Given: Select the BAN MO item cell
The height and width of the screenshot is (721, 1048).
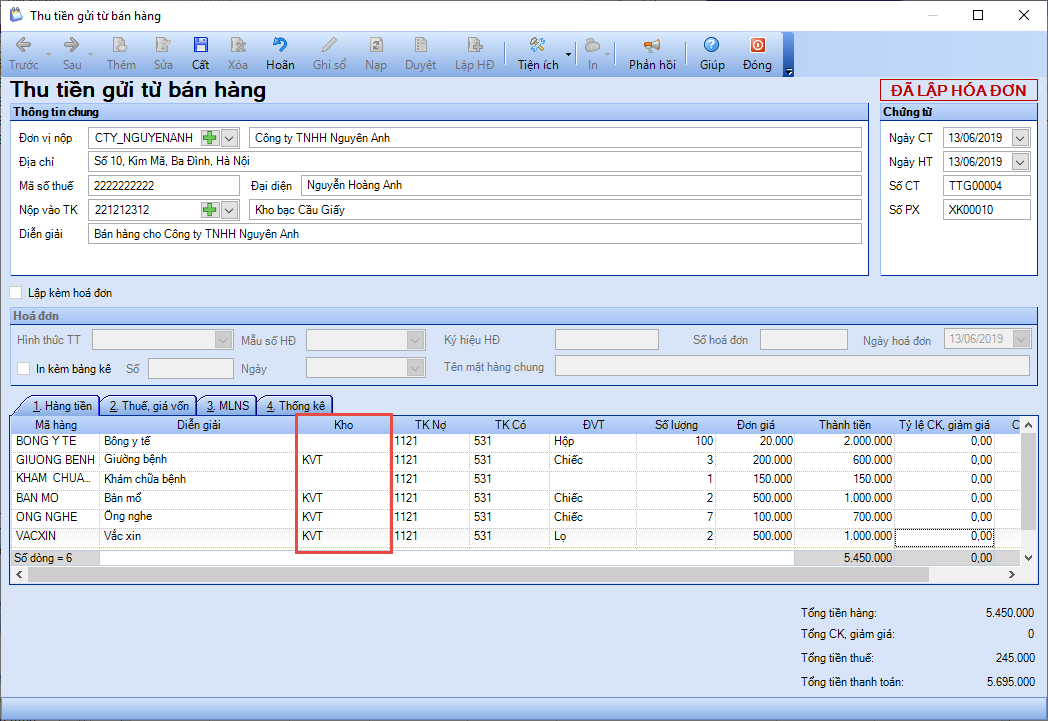Looking at the screenshot, I should point(56,498).
